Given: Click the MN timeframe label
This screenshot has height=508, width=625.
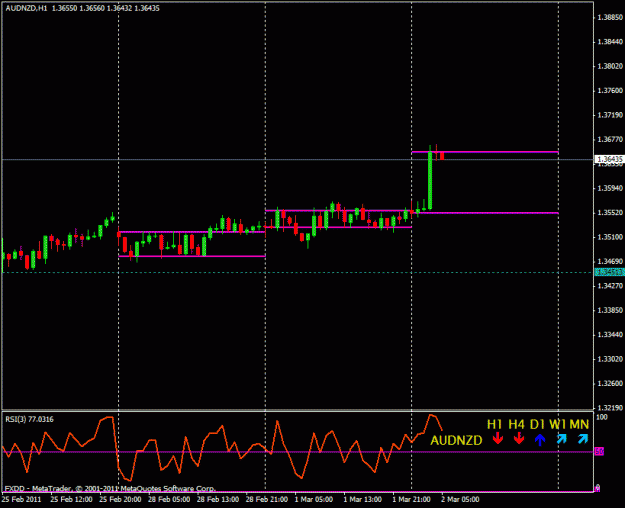Looking at the screenshot, I should coord(579,424).
